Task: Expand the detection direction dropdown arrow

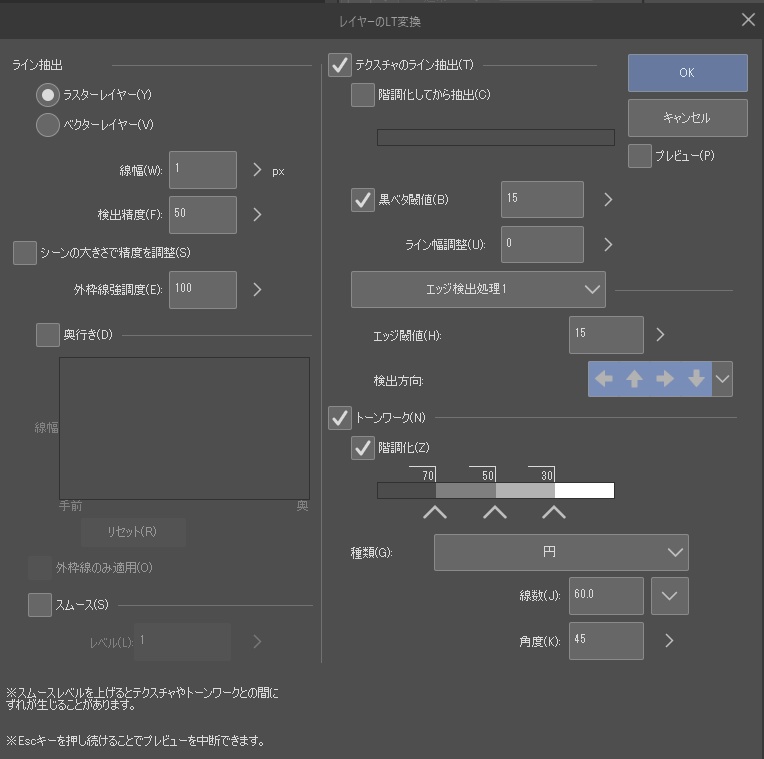Action: (723, 379)
